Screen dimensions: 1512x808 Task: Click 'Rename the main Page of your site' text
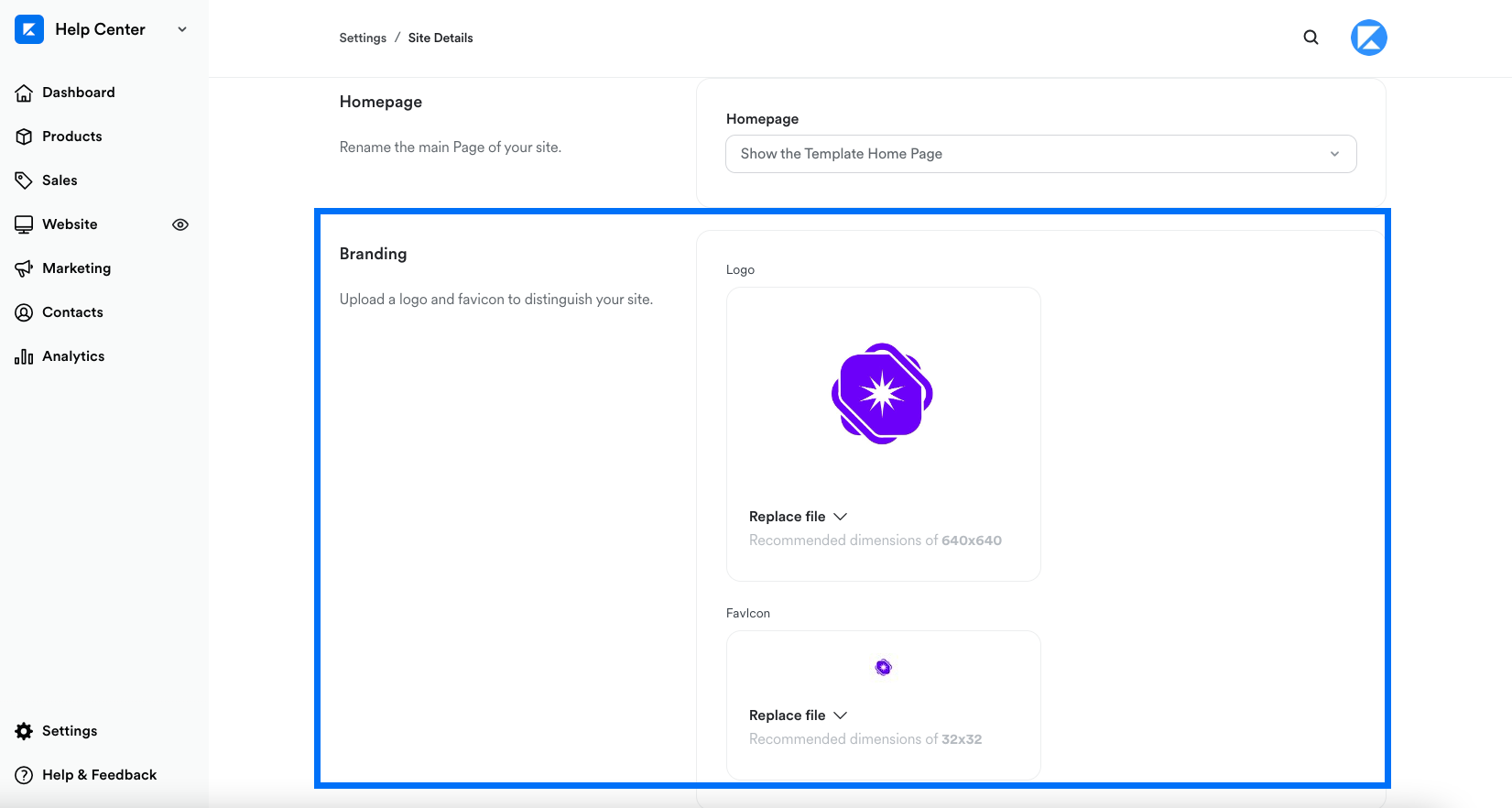pos(451,147)
